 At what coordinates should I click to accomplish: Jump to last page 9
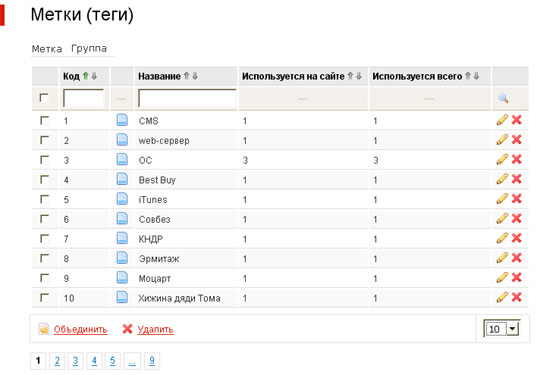pos(152,361)
